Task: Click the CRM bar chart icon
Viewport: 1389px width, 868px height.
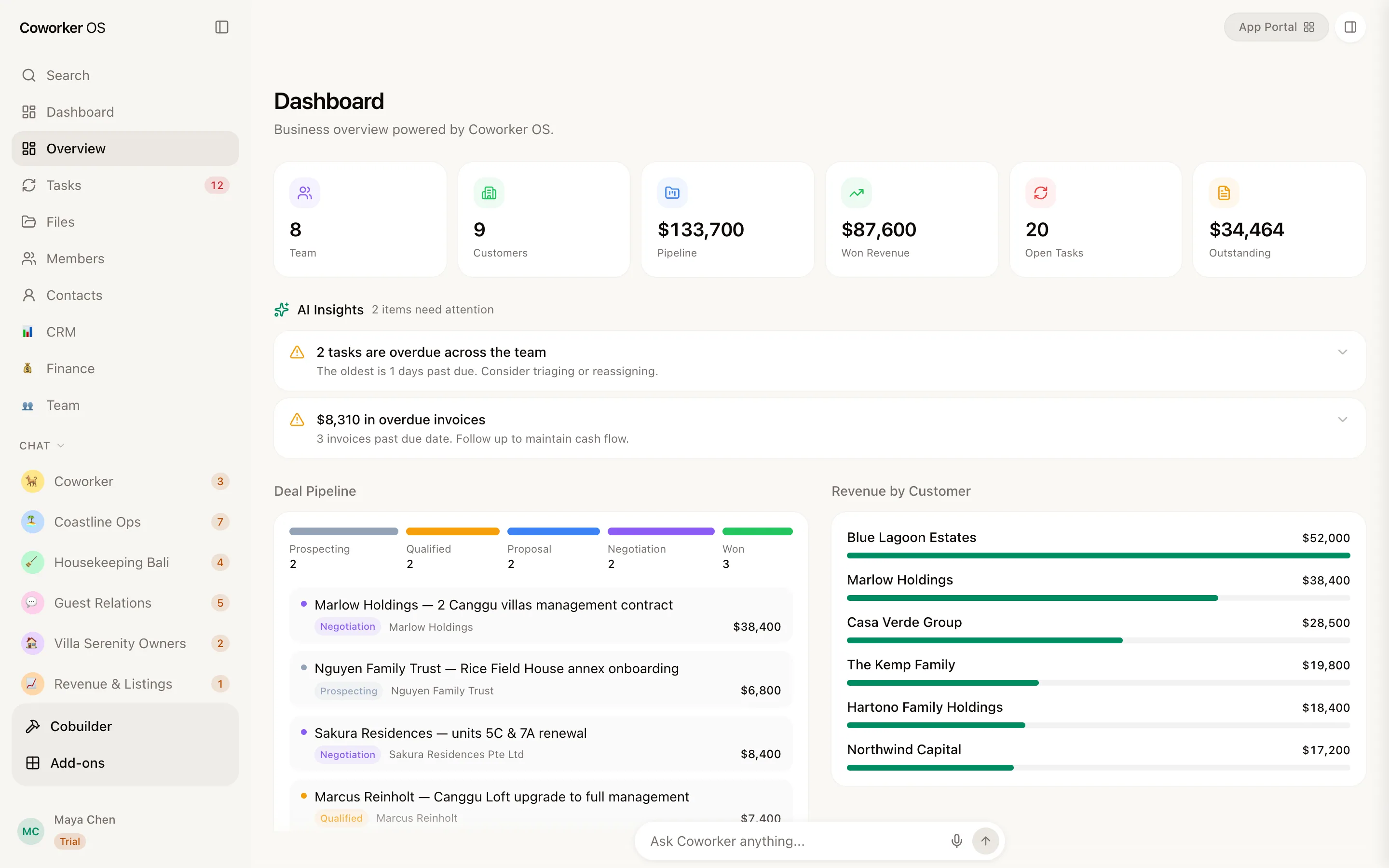Action: click(x=27, y=332)
